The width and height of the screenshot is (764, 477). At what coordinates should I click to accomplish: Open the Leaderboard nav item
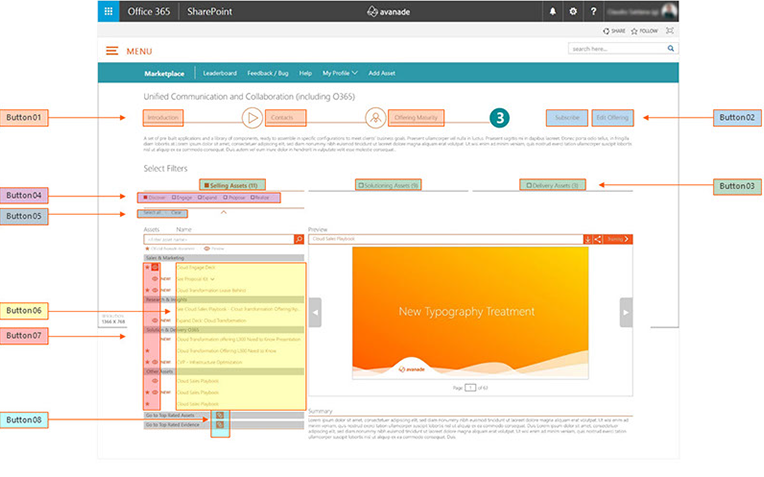point(219,73)
